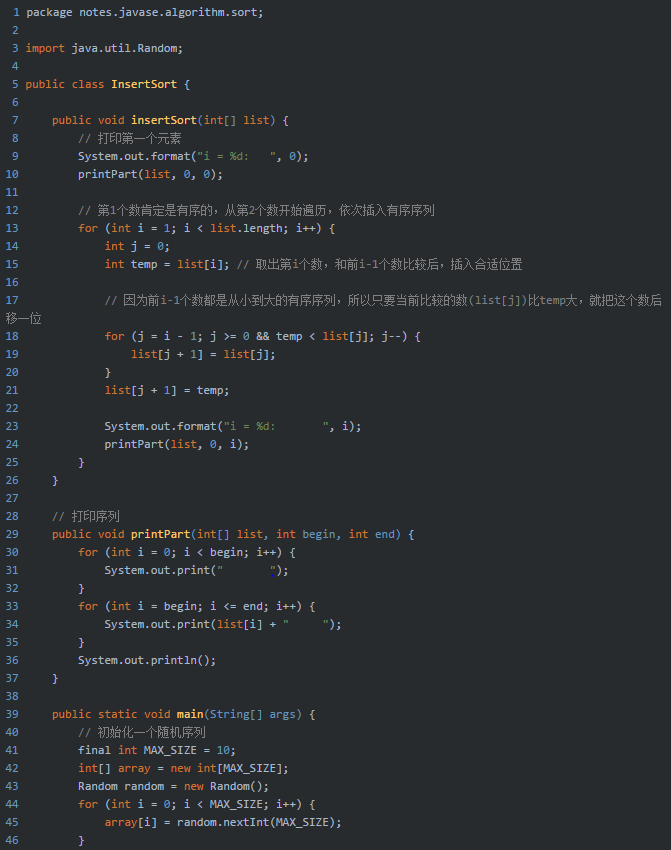Click the 'i < MAX_SIZE' for loop on line 44
This screenshot has width=671, height=850.
point(197,804)
